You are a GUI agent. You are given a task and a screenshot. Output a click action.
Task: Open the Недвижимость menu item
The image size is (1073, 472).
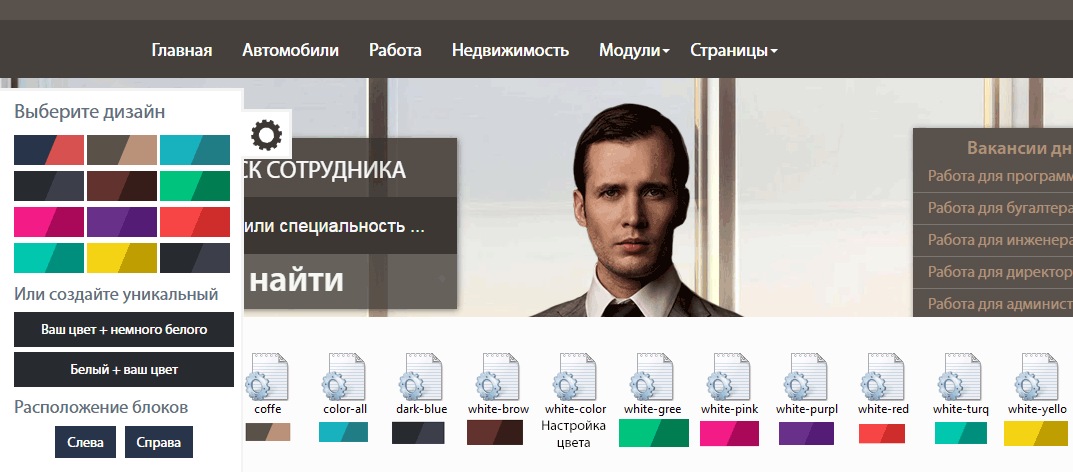click(510, 50)
